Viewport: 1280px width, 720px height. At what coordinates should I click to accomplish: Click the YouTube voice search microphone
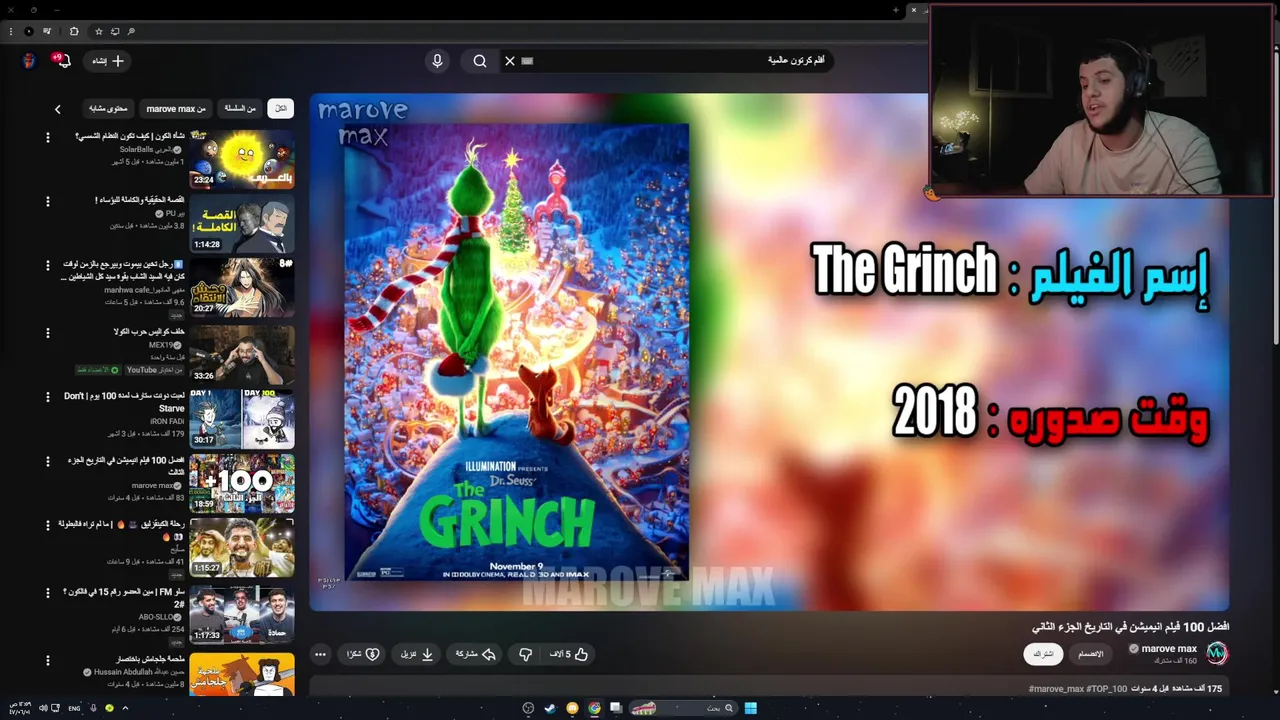click(437, 61)
